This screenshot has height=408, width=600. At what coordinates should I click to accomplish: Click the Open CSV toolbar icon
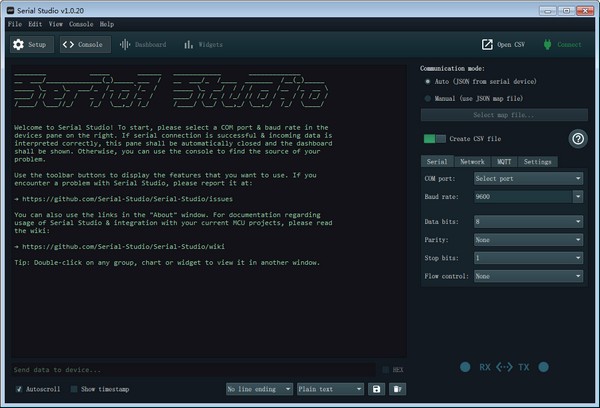[504, 45]
